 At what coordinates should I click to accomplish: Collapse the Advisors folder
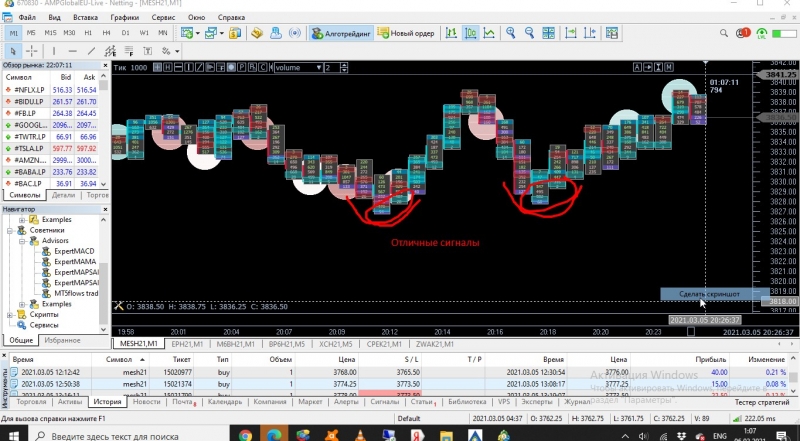pos(22,240)
